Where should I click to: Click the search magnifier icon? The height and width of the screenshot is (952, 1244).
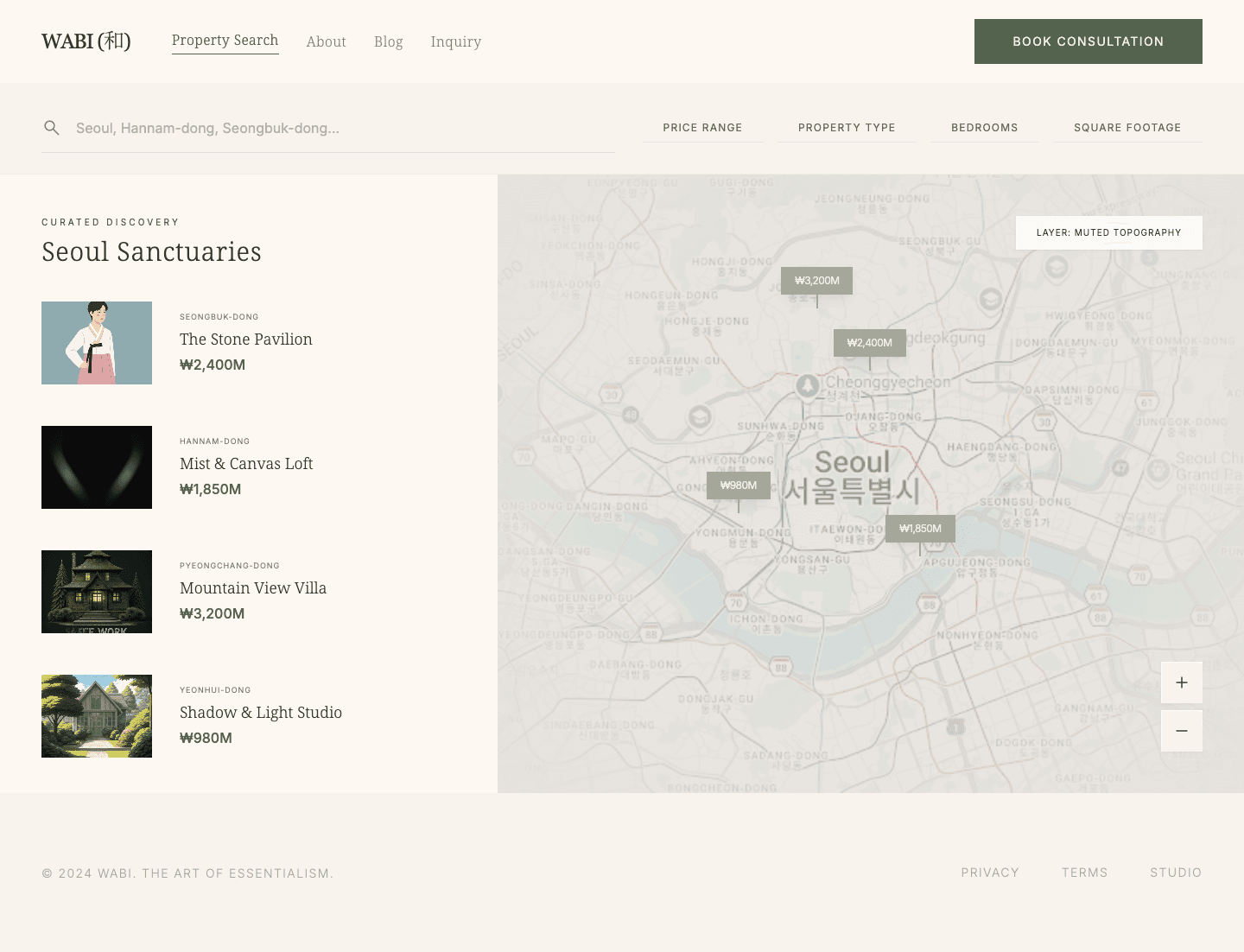(52, 128)
